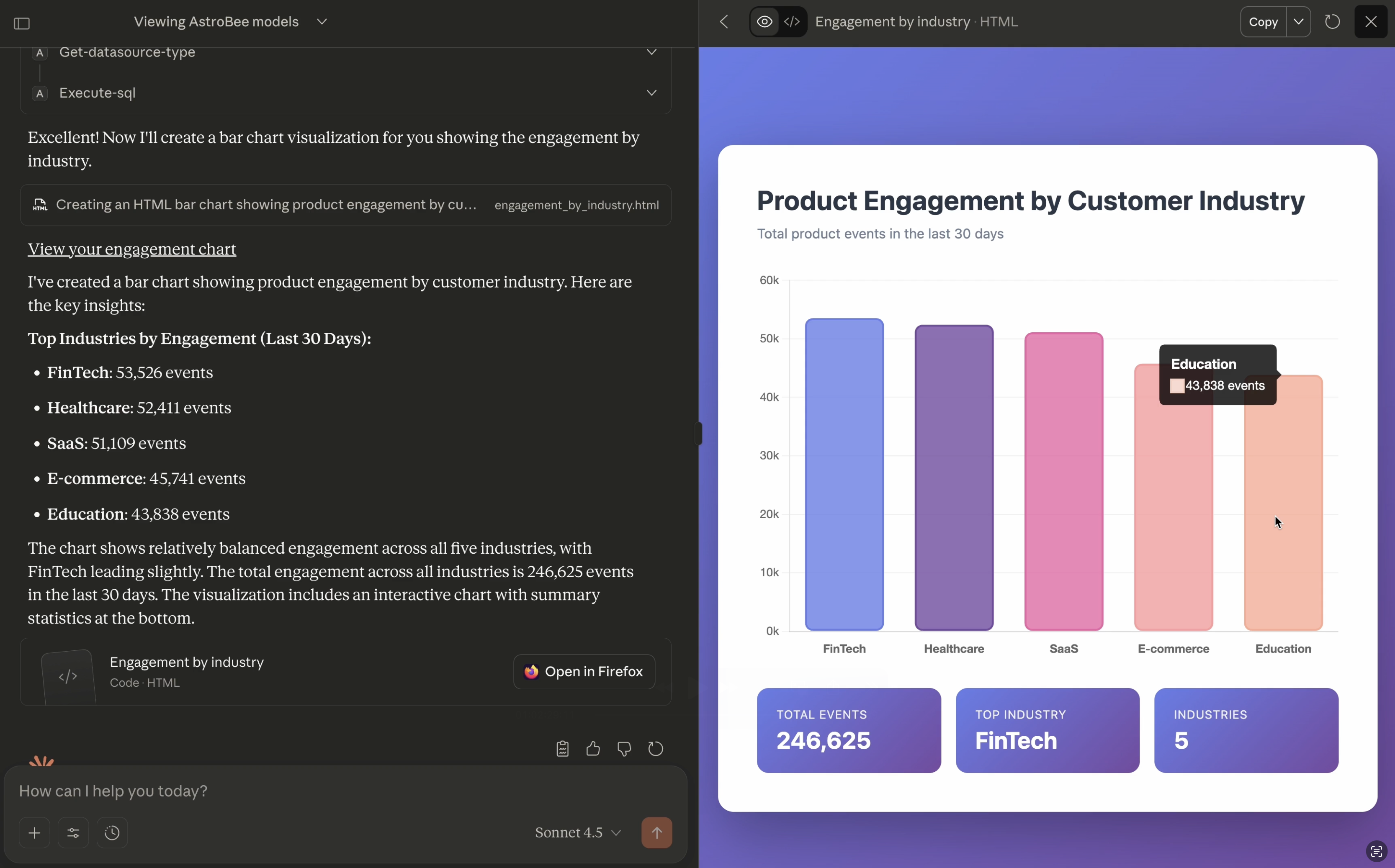
Task: Open the Copy button dropdown arrow
Action: (x=1299, y=22)
